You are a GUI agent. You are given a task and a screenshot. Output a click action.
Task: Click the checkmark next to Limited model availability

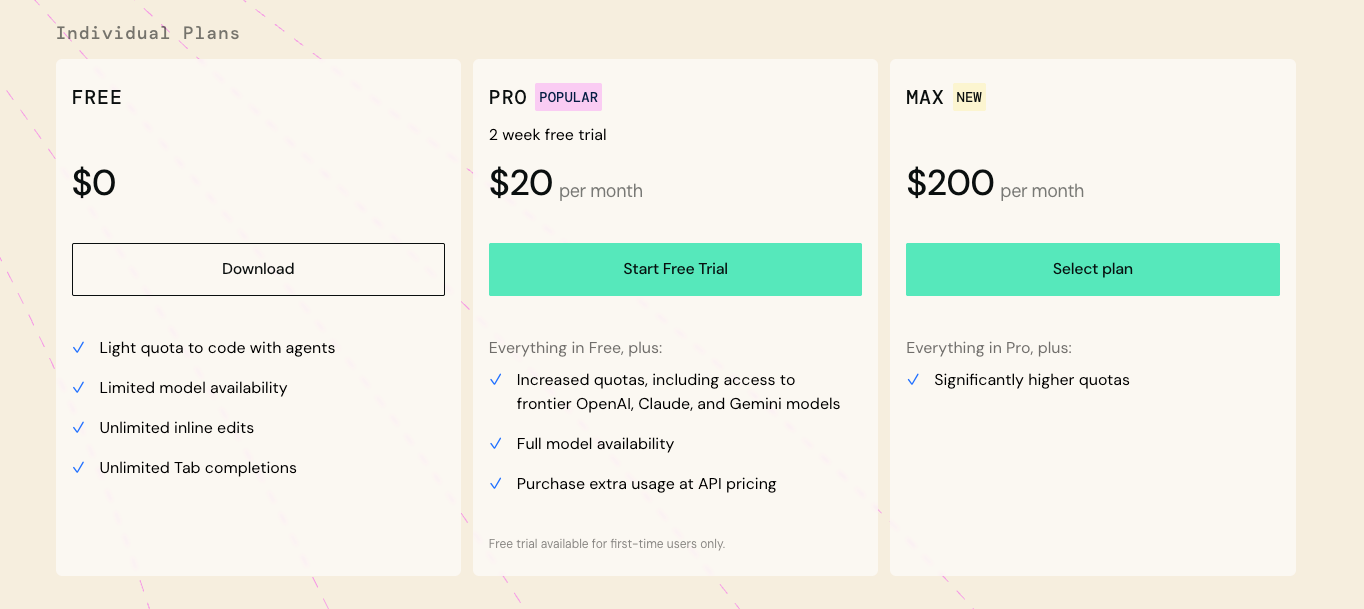(79, 387)
